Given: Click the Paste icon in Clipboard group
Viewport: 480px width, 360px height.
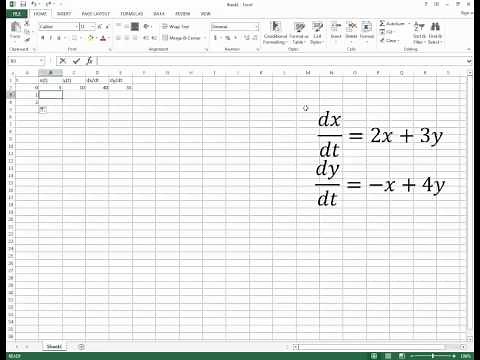Looking at the screenshot, I should [x=15, y=27].
